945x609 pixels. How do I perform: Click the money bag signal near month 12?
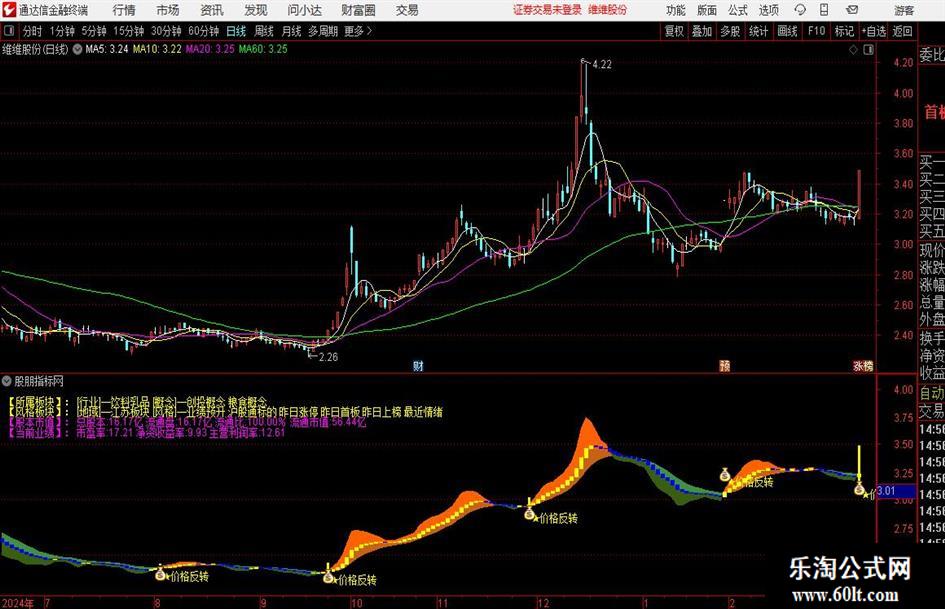pyautogui.click(x=529, y=514)
